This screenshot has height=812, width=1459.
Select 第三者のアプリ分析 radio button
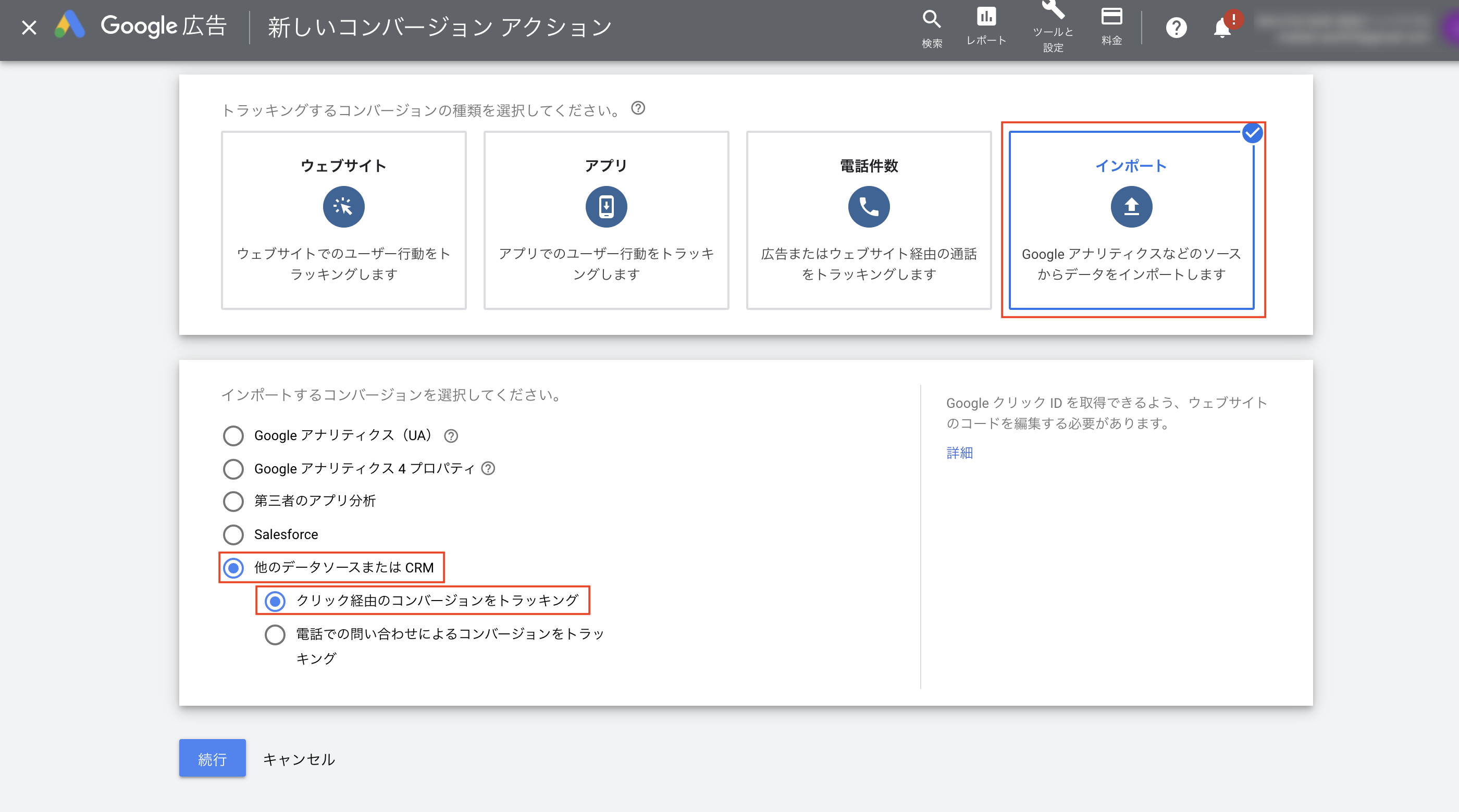click(233, 502)
